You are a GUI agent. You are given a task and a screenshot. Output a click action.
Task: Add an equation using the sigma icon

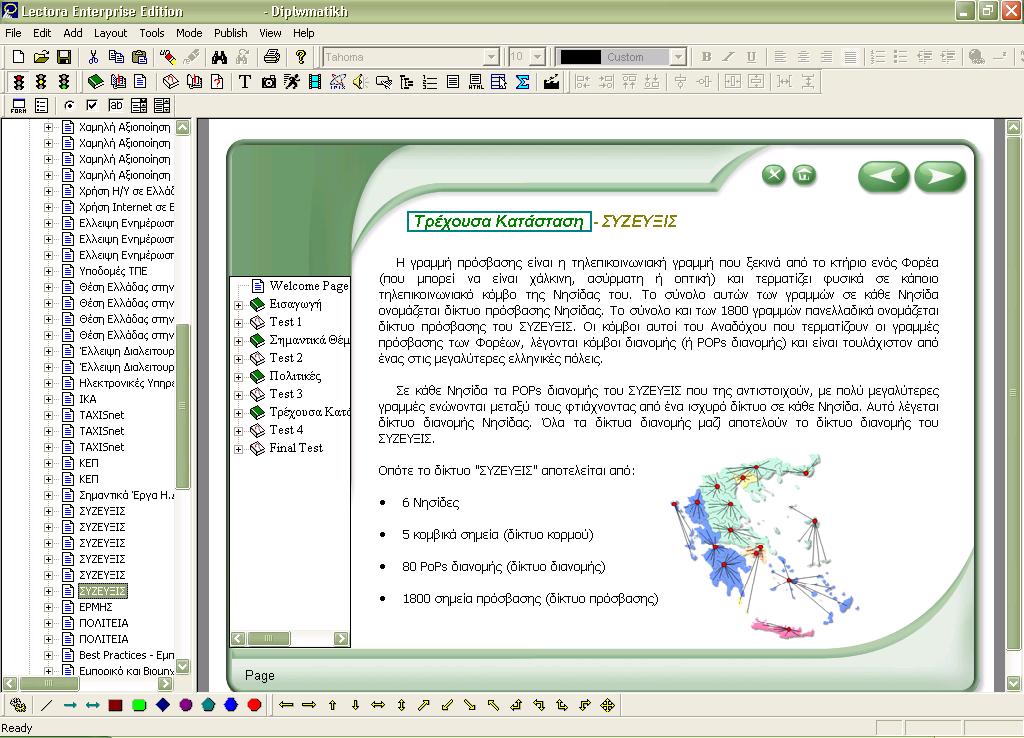click(522, 82)
